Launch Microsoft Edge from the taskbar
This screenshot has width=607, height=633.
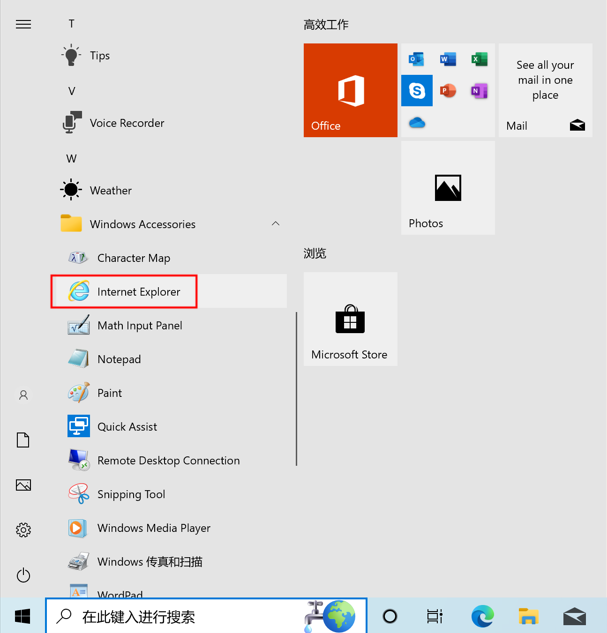(x=482, y=616)
